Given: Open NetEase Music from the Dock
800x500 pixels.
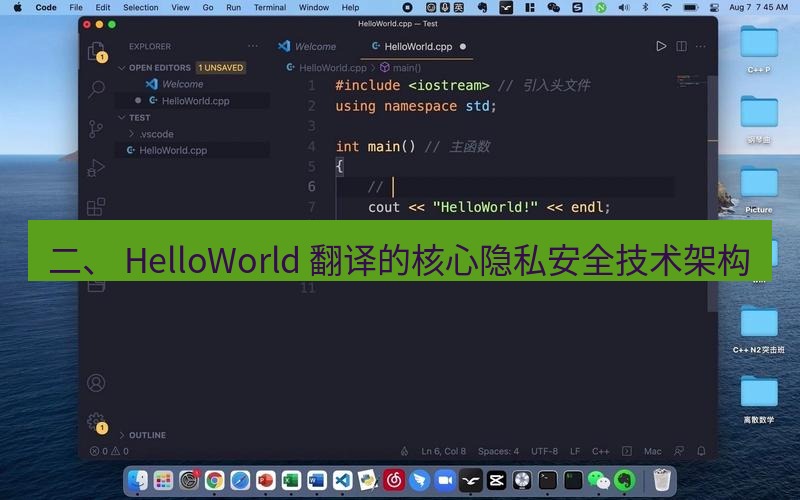Looking at the screenshot, I should point(394,481).
